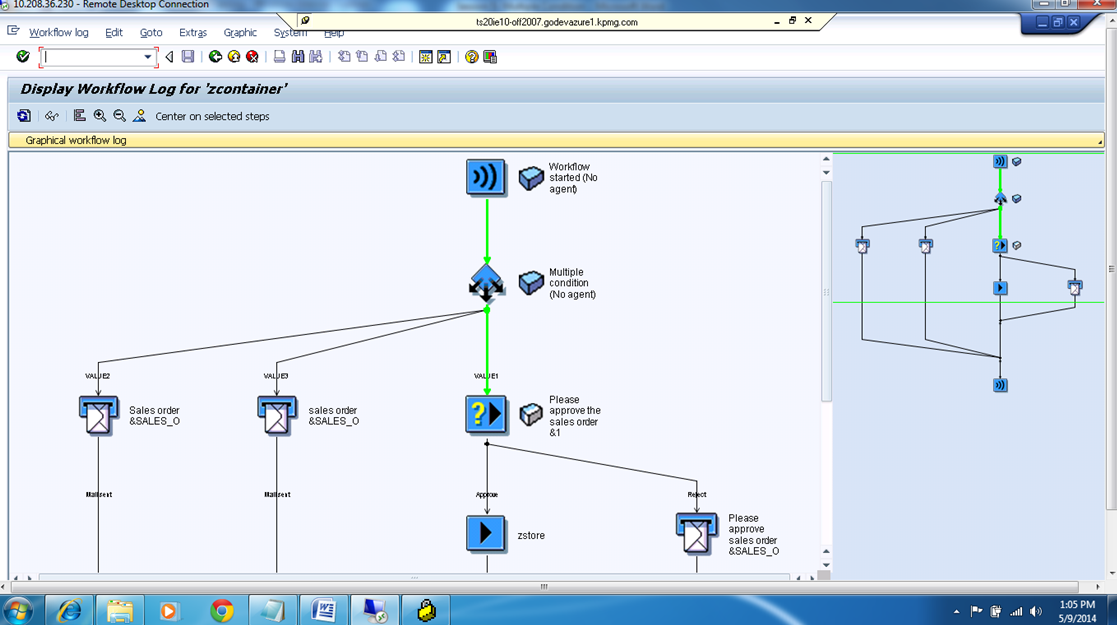Screen dimensions: 1117x625
Task: Click the green Enter checkmark button
Action: [21, 57]
